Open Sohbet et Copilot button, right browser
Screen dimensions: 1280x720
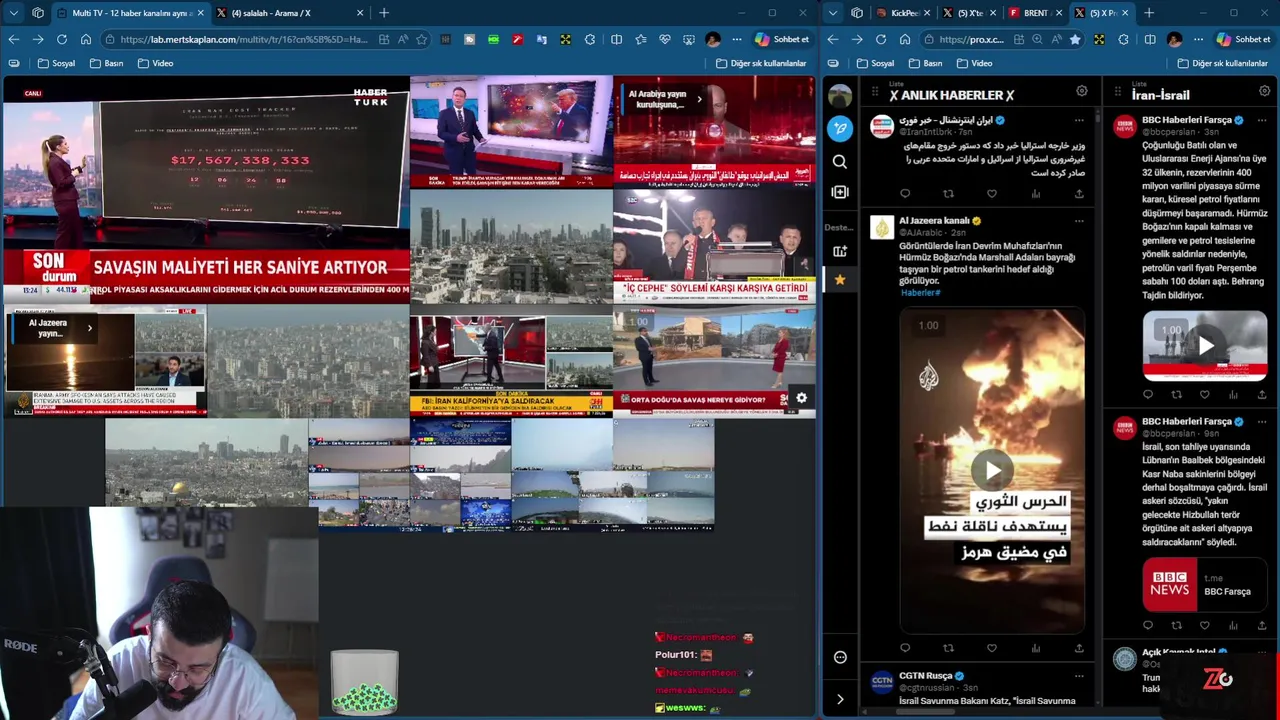pyautogui.click(x=1243, y=39)
